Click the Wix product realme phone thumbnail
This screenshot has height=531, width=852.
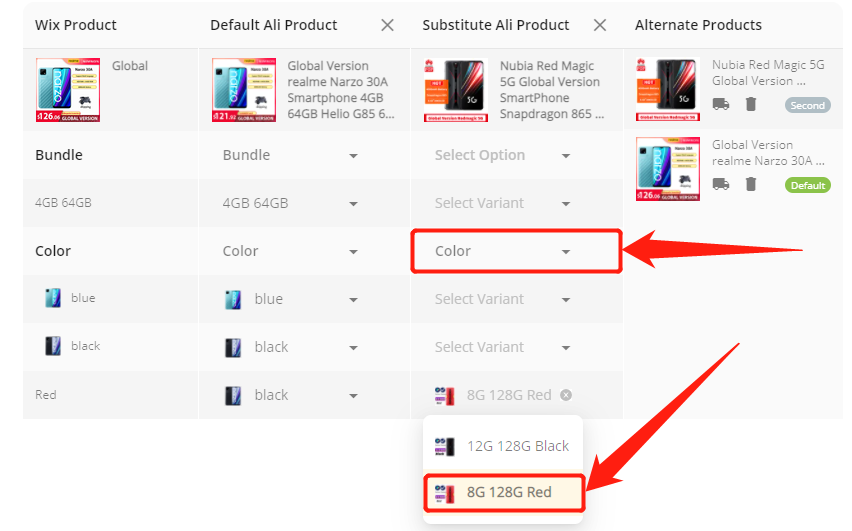tap(68, 90)
